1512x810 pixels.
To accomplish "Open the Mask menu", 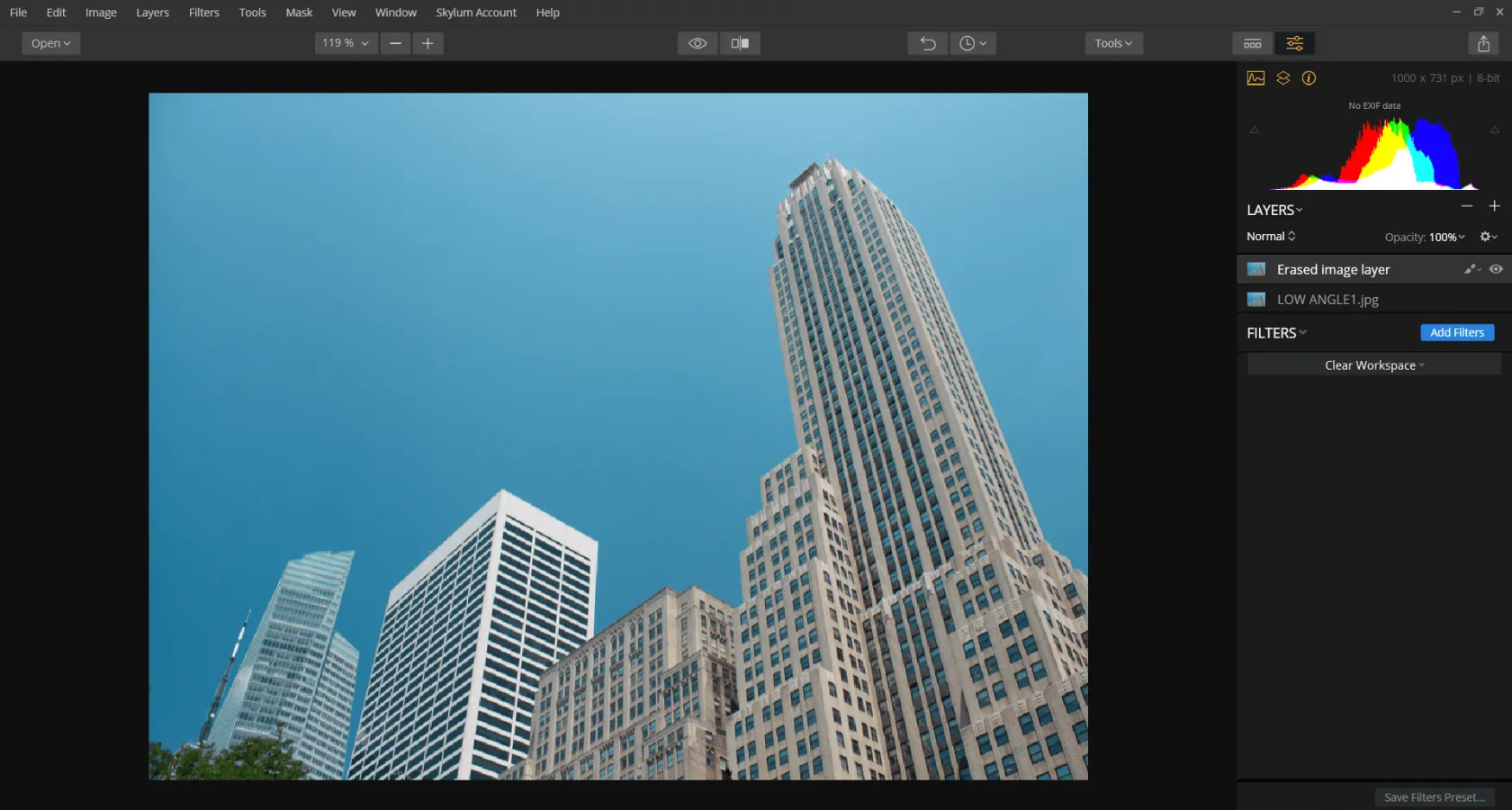I will [x=299, y=13].
